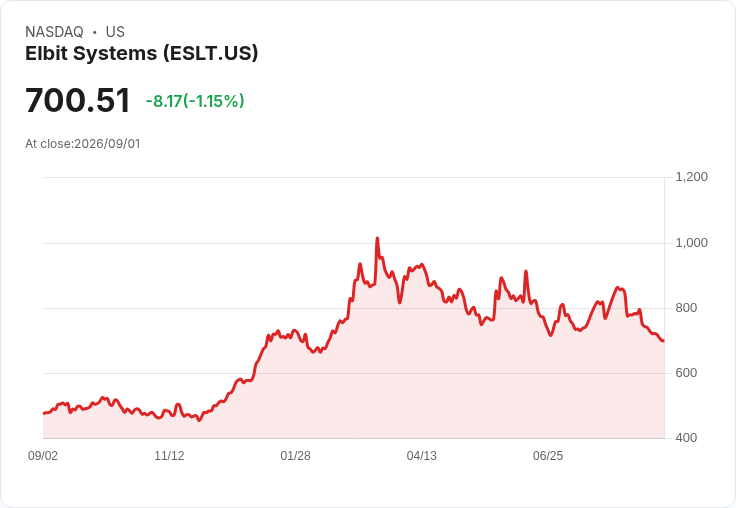Click the end point of the red line
The width and height of the screenshot is (736, 508).
[663, 341]
